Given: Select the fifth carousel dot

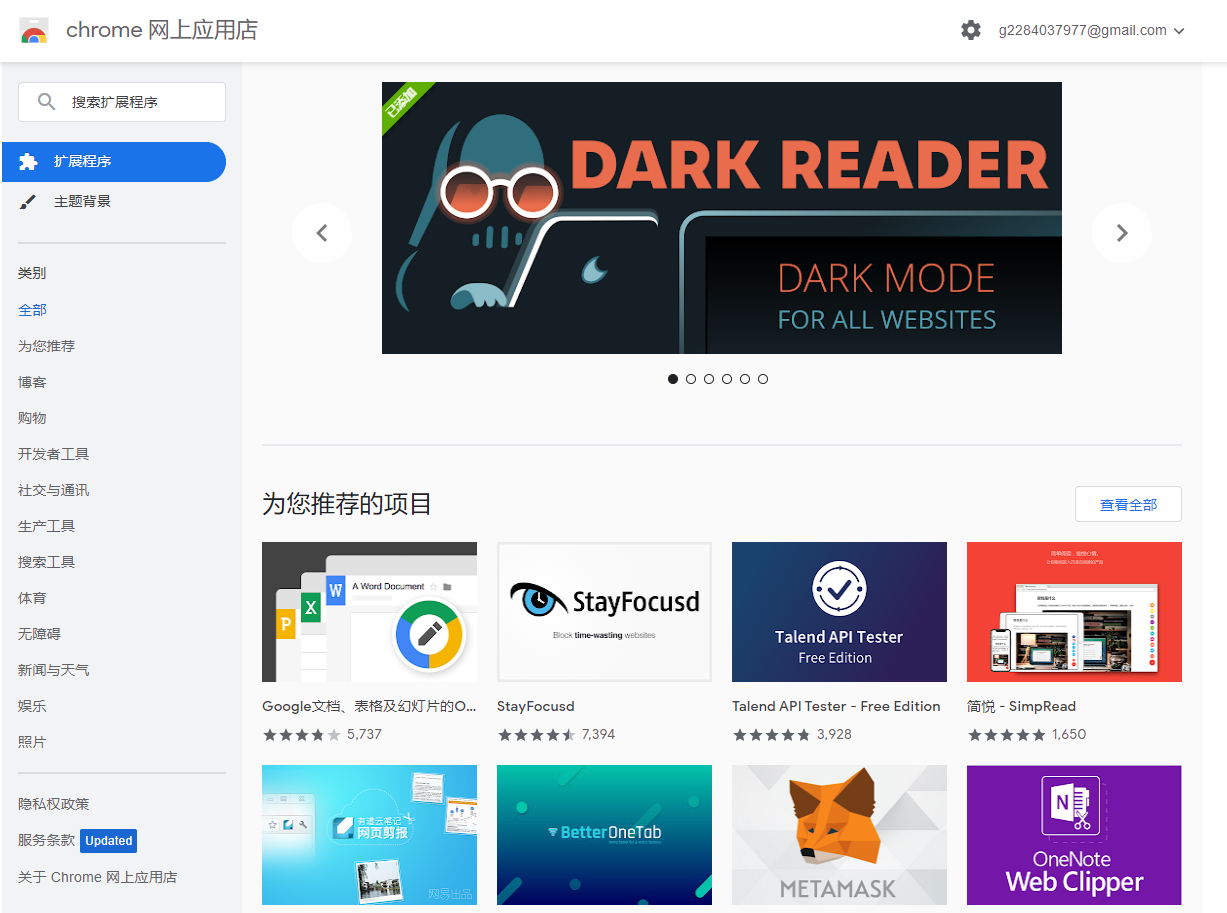Looking at the screenshot, I should [x=745, y=379].
